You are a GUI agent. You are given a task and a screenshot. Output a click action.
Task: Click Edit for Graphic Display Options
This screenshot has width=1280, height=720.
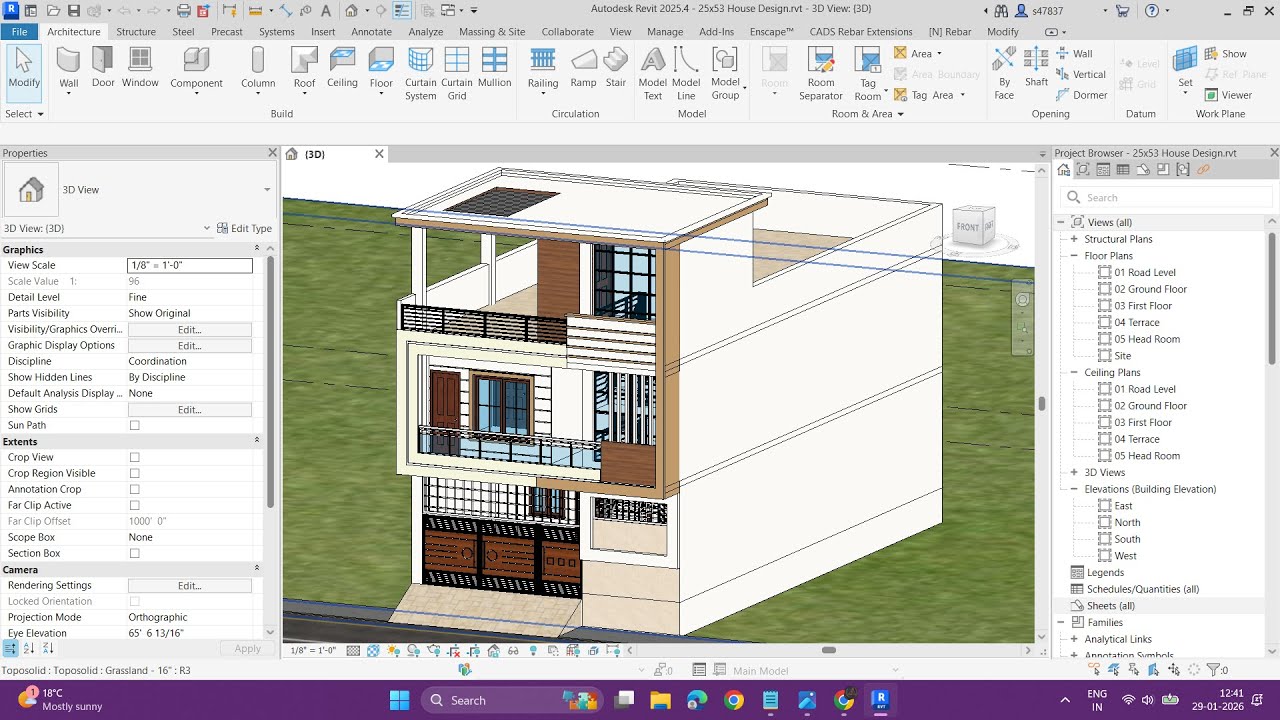coord(190,345)
